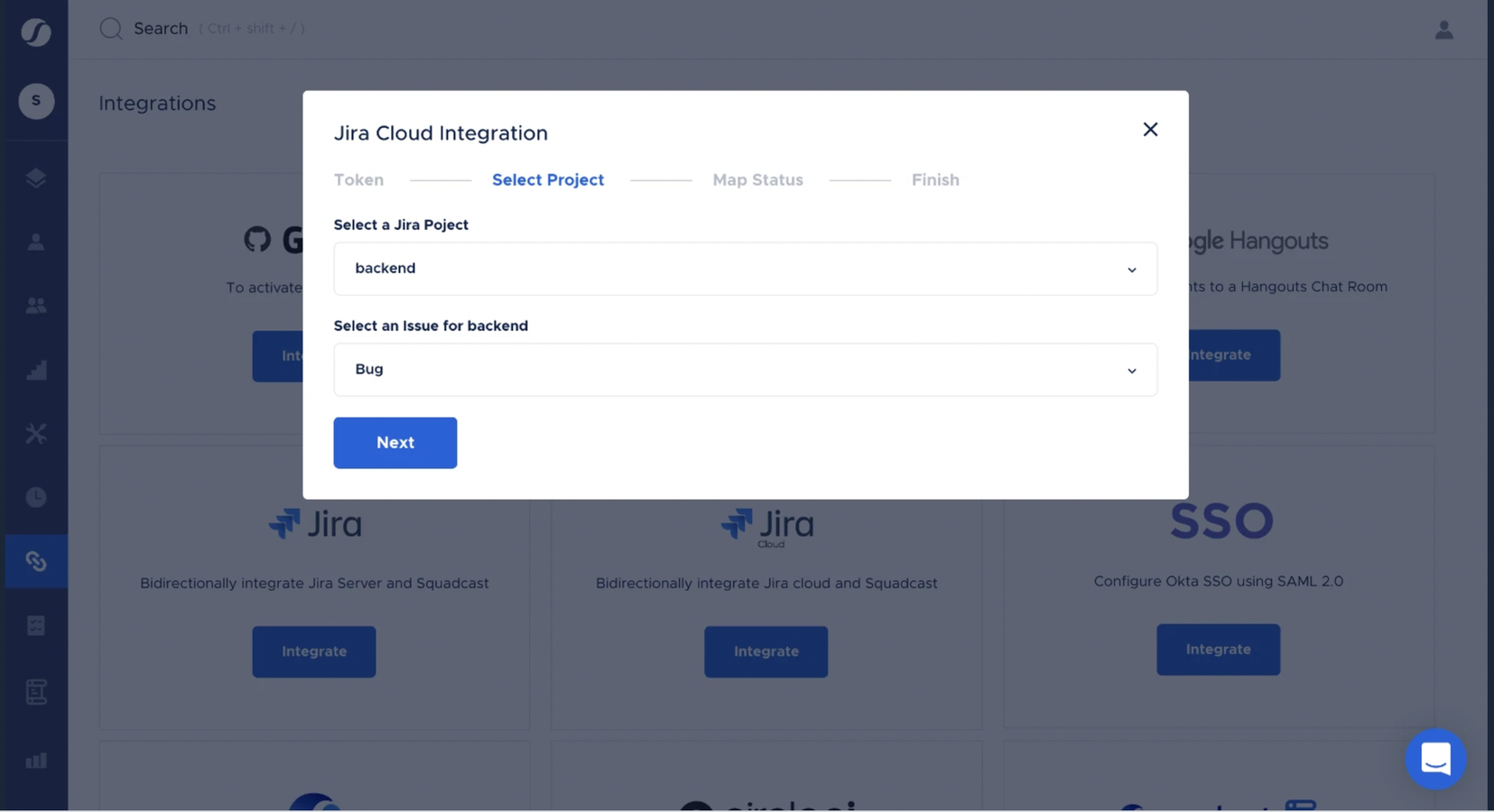This screenshot has width=1494, height=812.
Task: Select the integrations link sidebar icon
Action: click(x=36, y=561)
